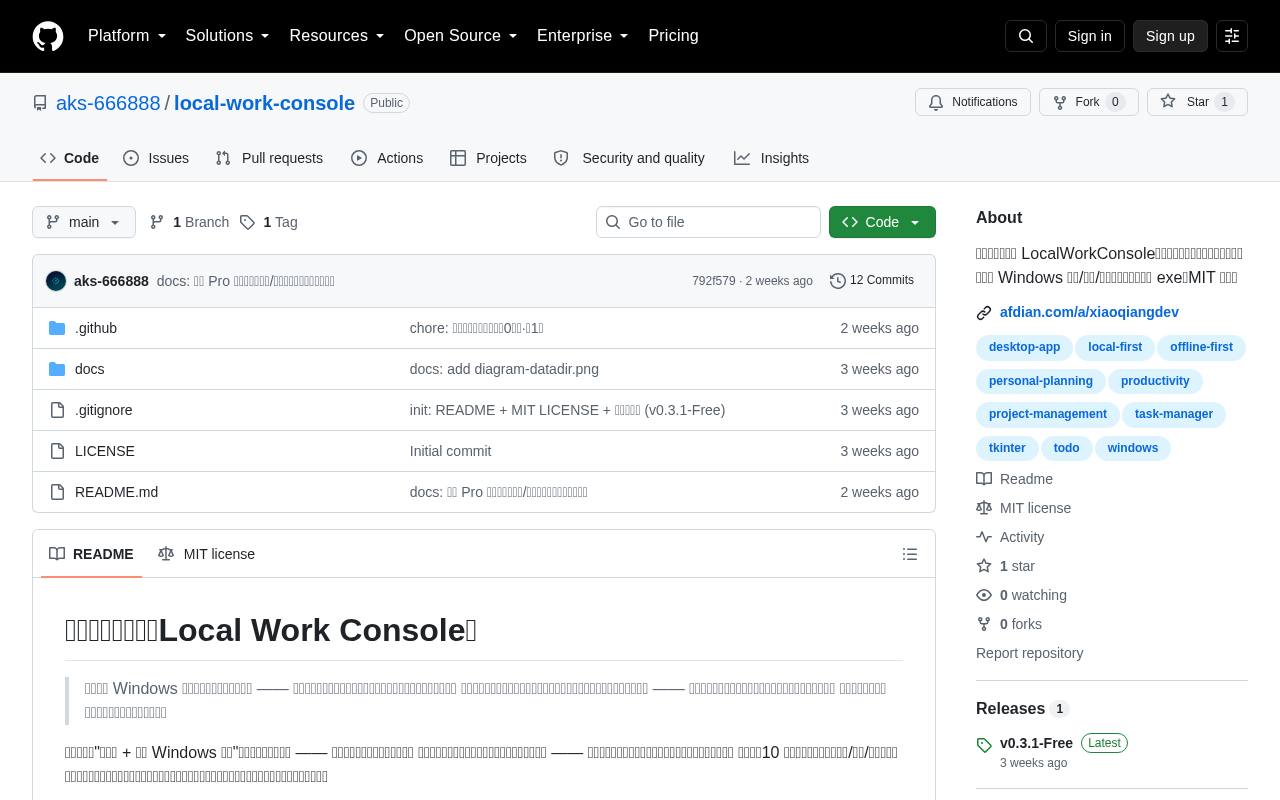Viewport: 1280px width, 800px height.
Task: Open the .github folder
Action: 96,328
